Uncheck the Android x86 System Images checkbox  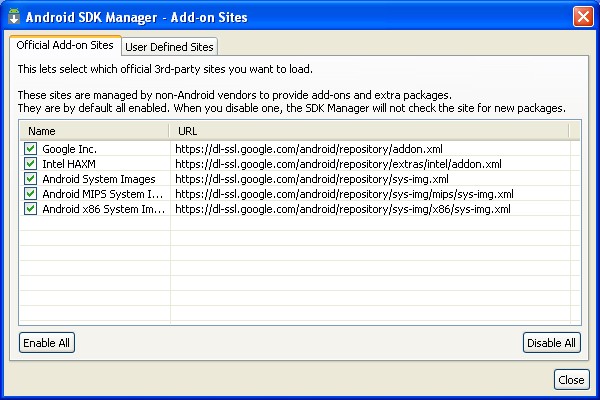30,209
